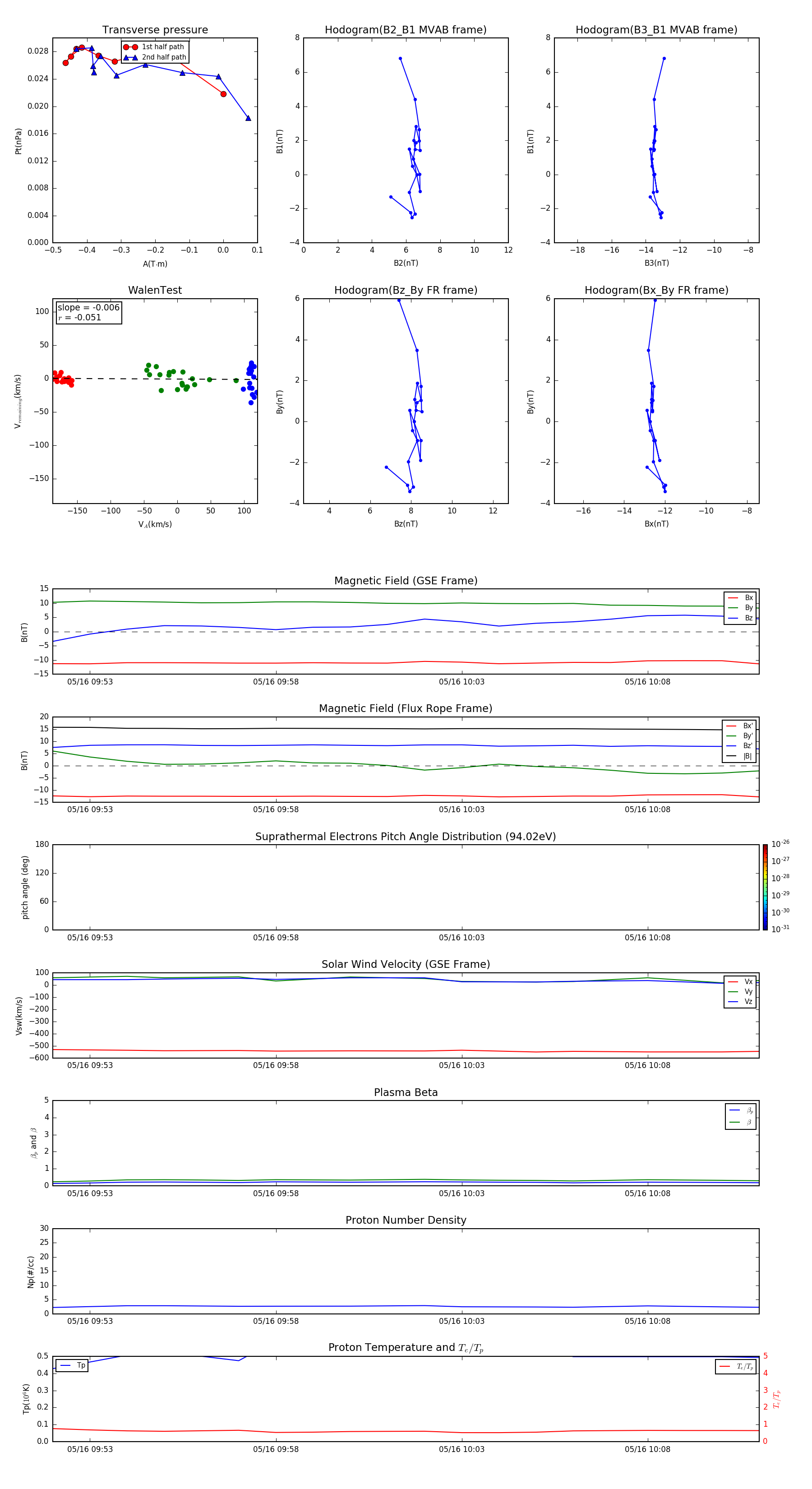The height and width of the screenshot is (1489, 812).
Task: Click the Te/Tp legend entry in temperature plot
Action: tap(736, 1366)
